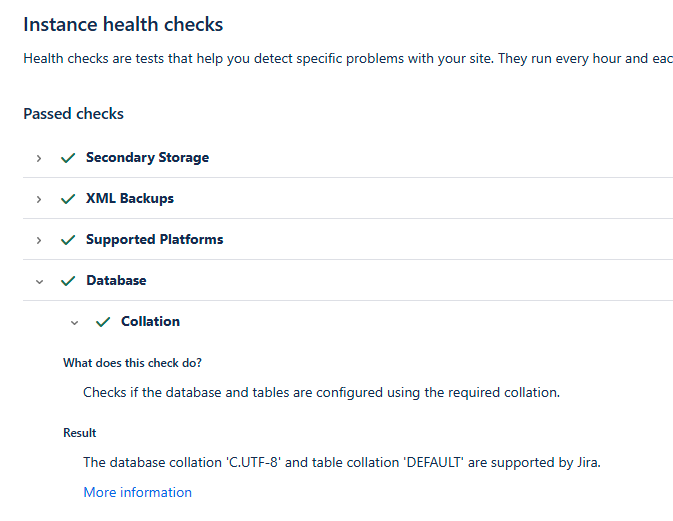Click the Passed checks section heading
The height and width of the screenshot is (521, 673).
click(73, 114)
